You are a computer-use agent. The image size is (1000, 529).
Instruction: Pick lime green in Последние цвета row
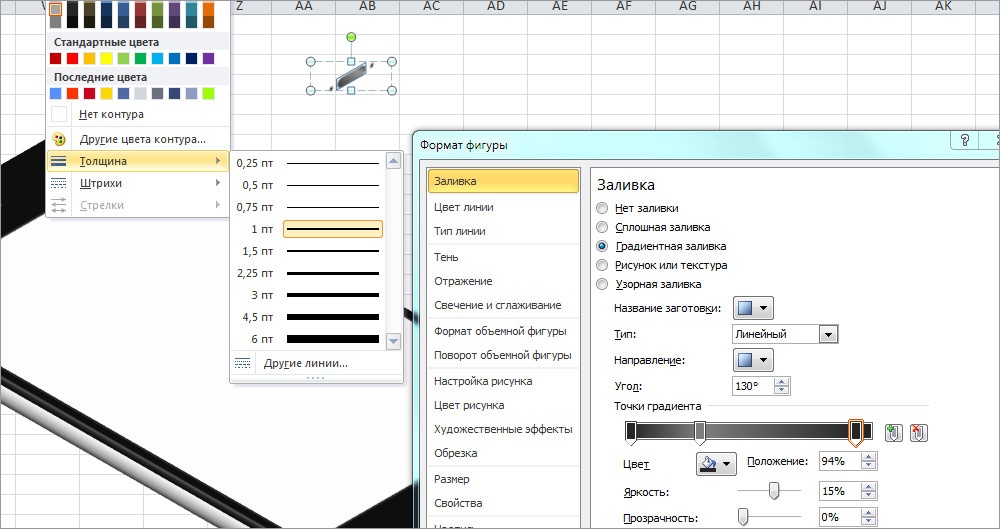click(209, 94)
